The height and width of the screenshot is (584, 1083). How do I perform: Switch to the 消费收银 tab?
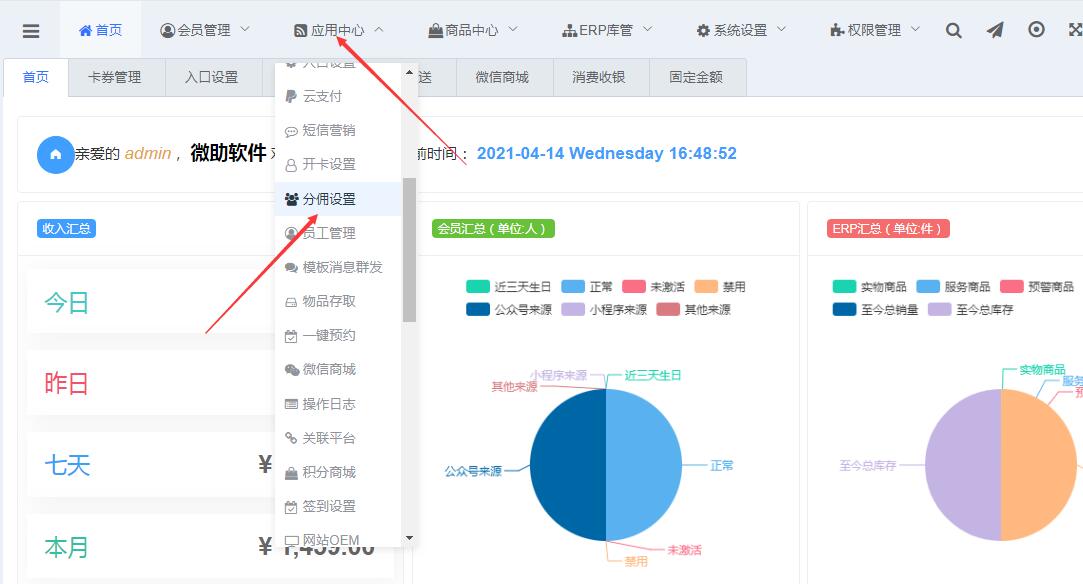tap(599, 77)
